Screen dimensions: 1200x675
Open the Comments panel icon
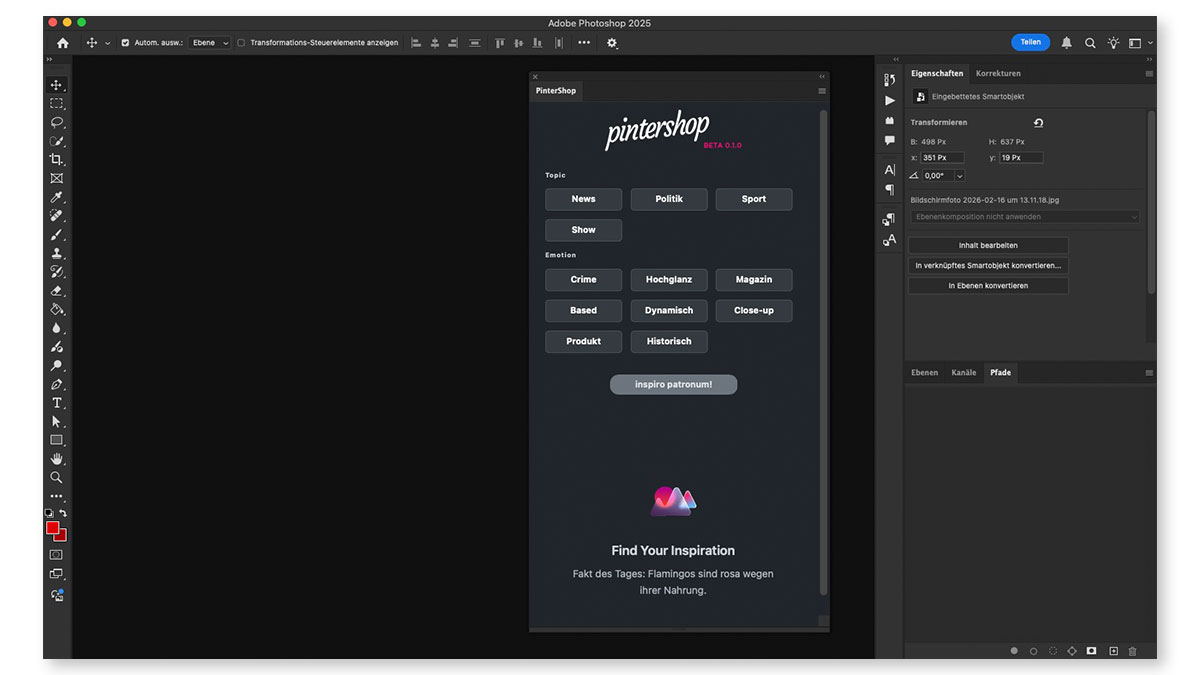(x=889, y=141)
